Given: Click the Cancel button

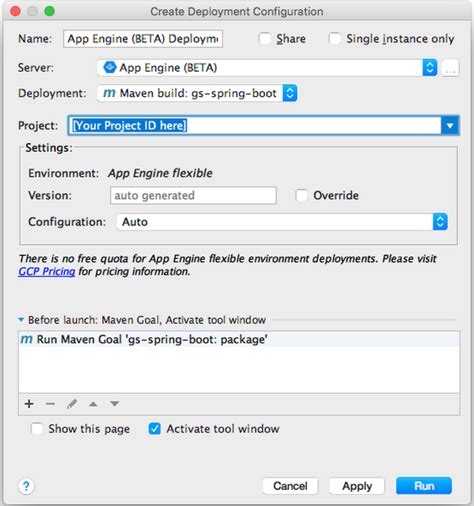Looking at the screenshot, I should [x=290, y=486].
